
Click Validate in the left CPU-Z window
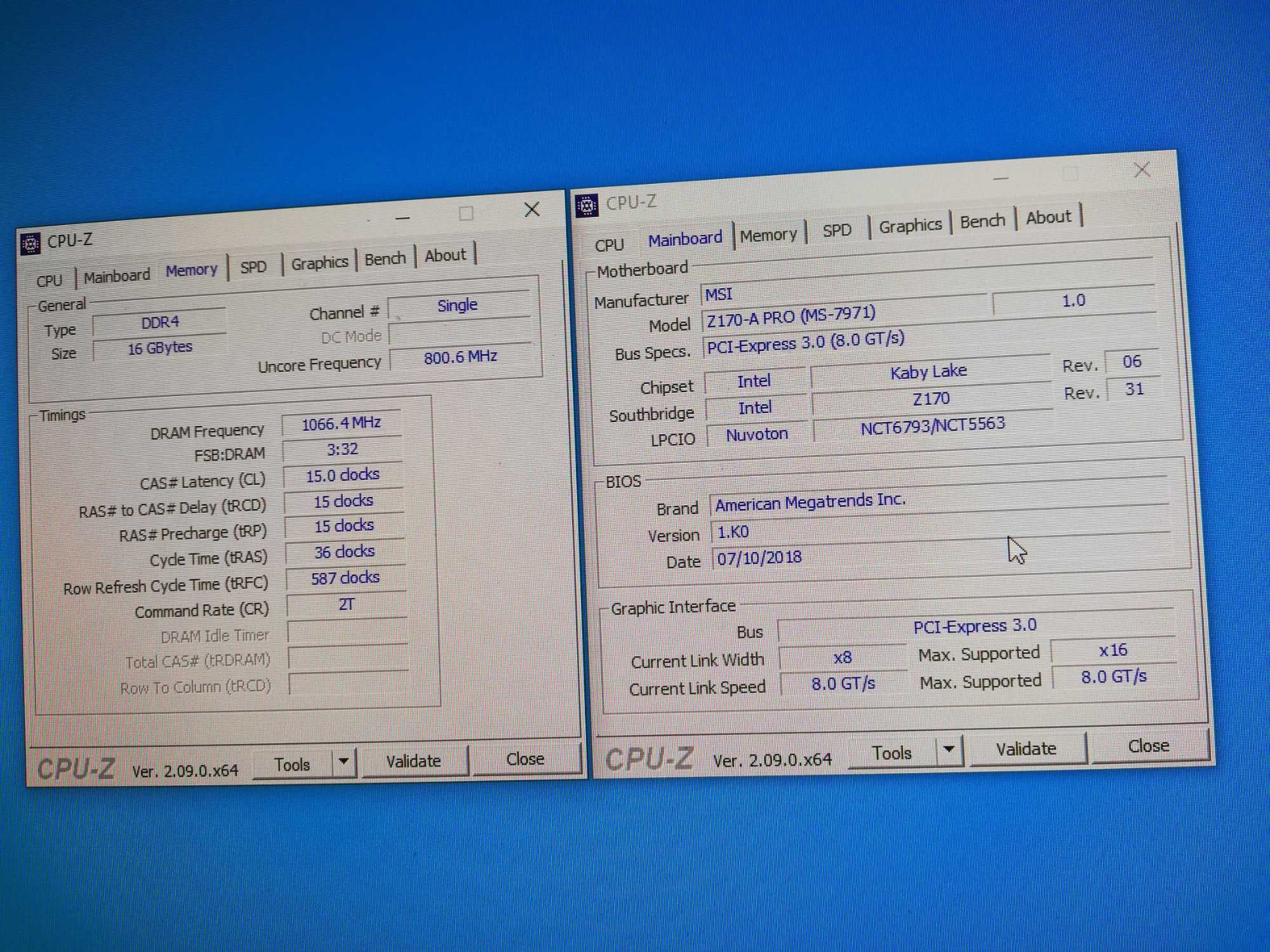413,760
